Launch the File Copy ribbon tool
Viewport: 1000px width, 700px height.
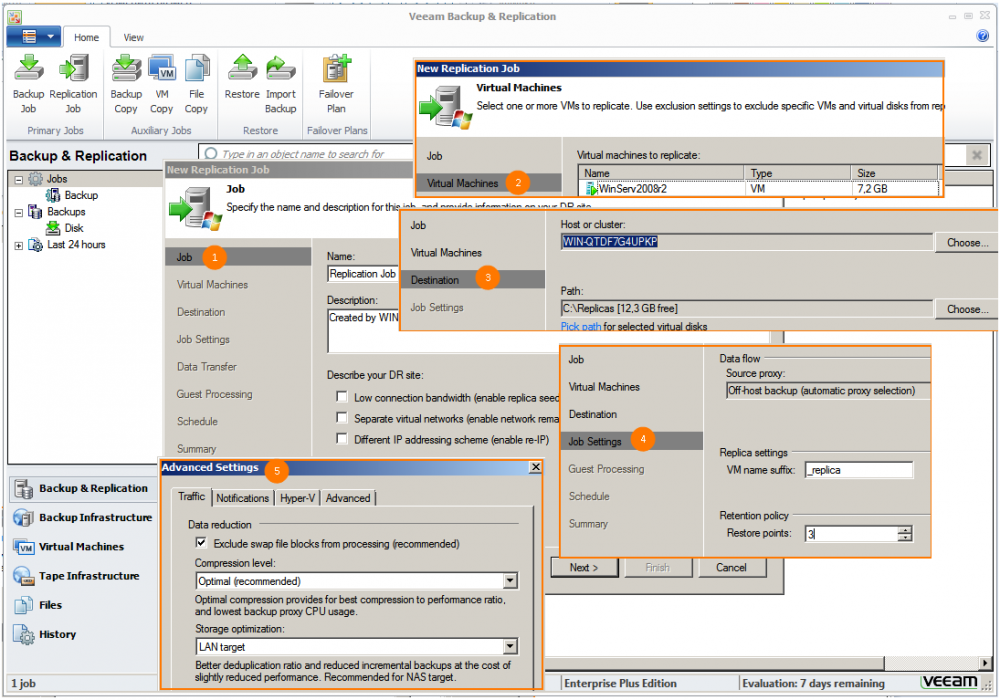(196, 84)
